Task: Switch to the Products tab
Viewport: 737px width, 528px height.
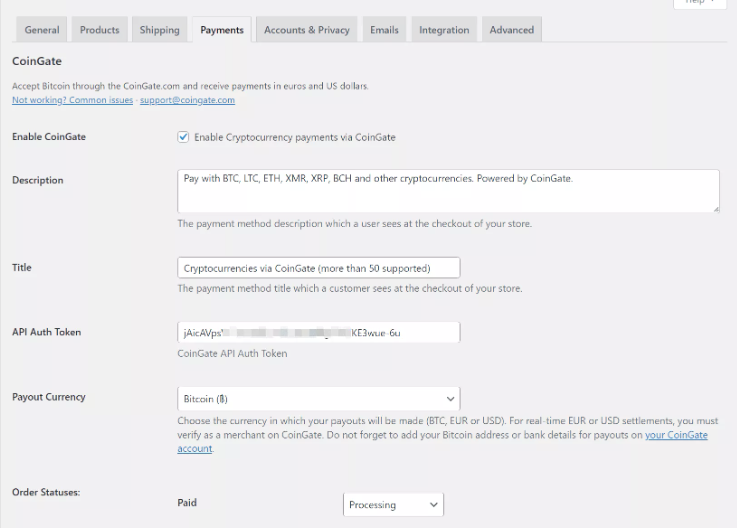Action: coord(100,30)
